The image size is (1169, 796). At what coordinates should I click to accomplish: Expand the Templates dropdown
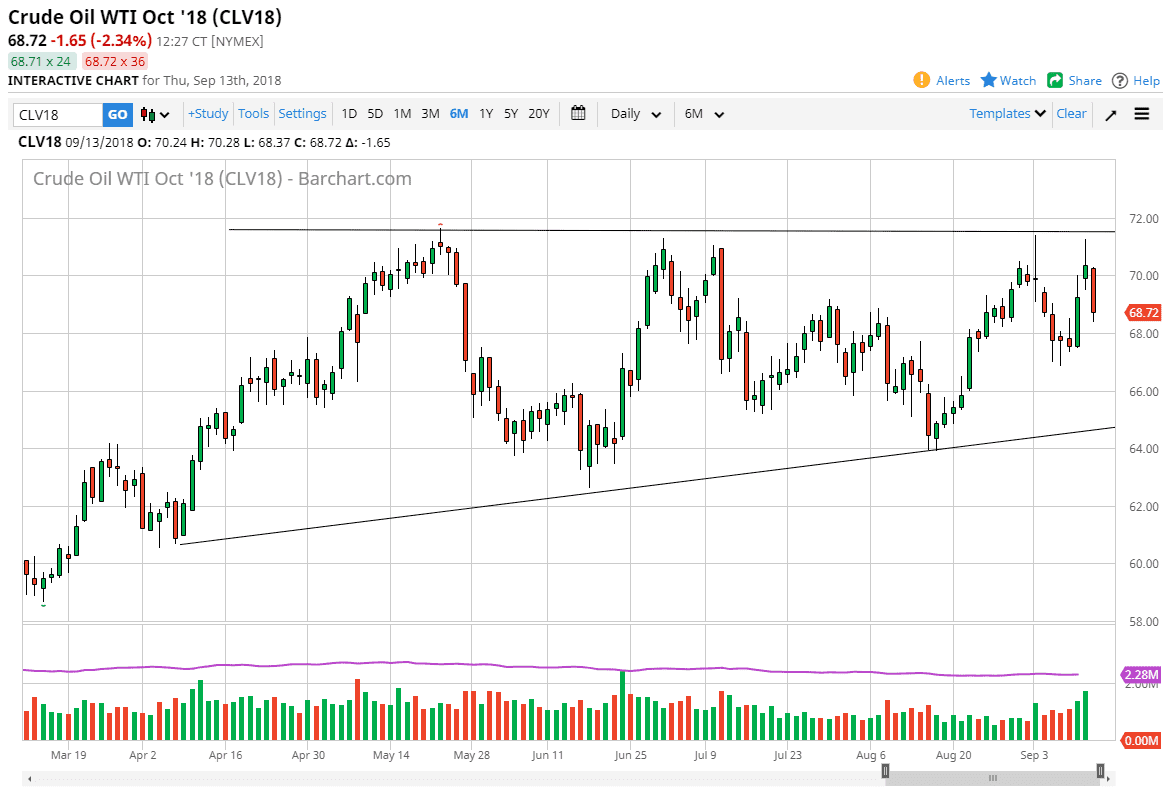(x=1008, y=114)
